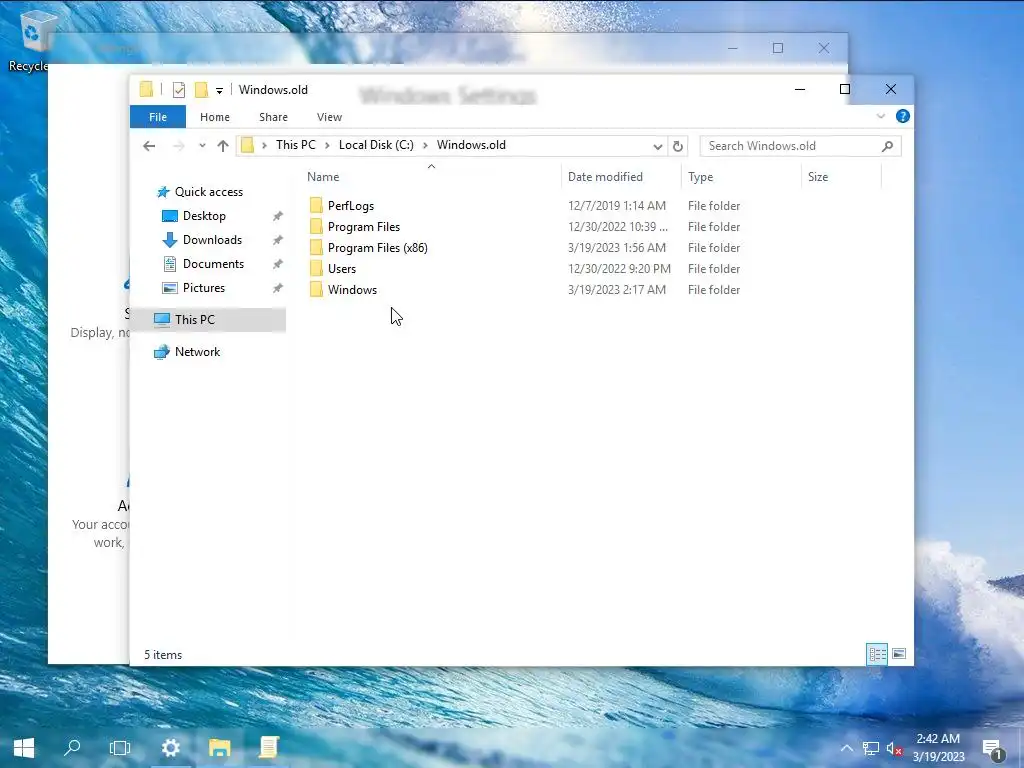This screenshot has height=768, width=1024.
Task: Sort by the Size column header
Action: 818,176
